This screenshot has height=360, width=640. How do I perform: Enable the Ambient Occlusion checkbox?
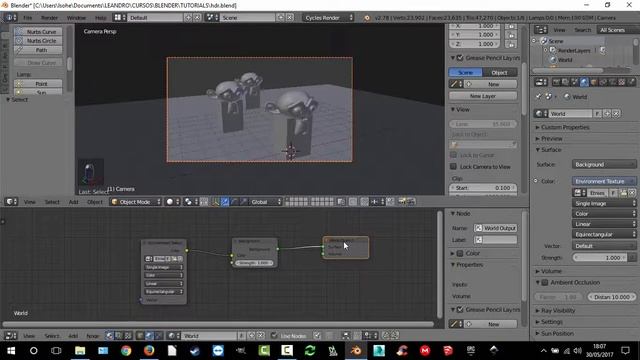click(544, 282)
